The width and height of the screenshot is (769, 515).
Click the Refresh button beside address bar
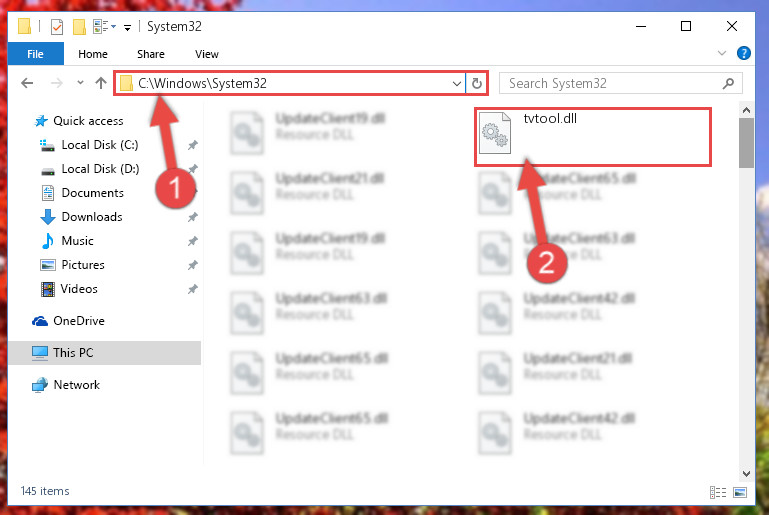coord(476,83)
